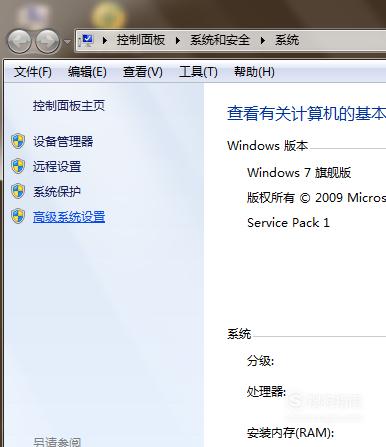Screen dimensions: 386x447
Task: Go to 控制面板主页 link
Action: [x=69, y=106]
